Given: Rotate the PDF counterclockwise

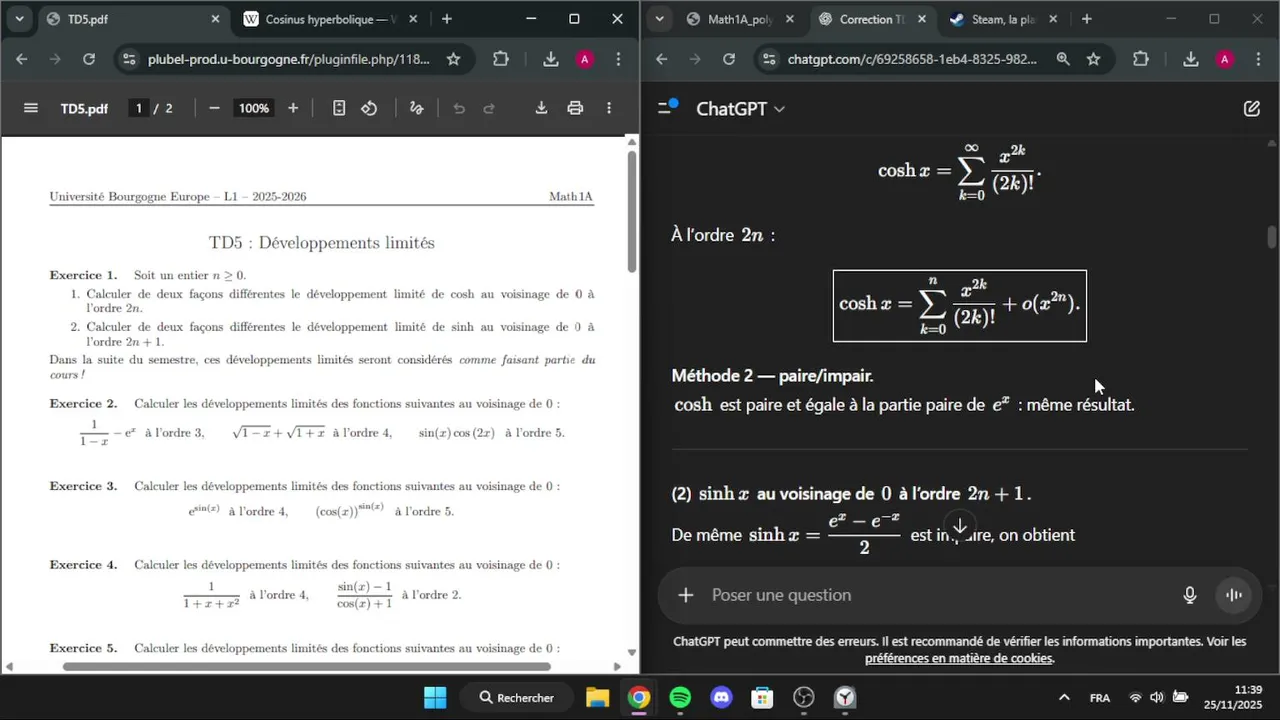Looking at the screenshot, I should click(x=369, y=108).
